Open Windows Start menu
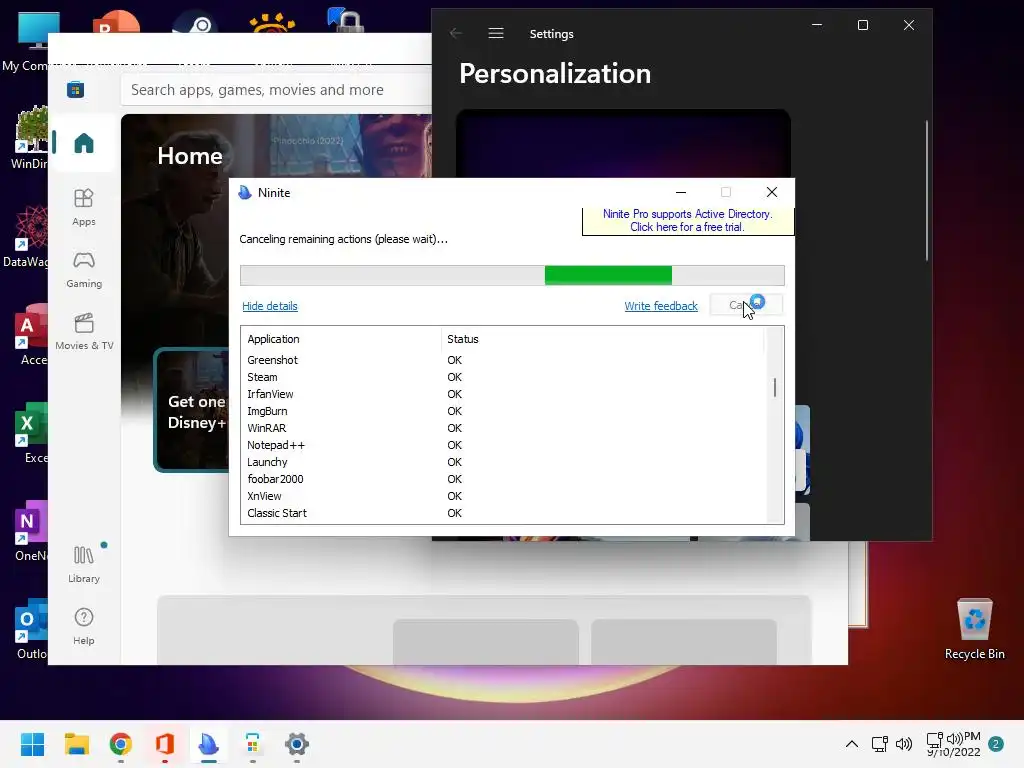Screen dimensions: 1024x768 click(x=32, y=744)
